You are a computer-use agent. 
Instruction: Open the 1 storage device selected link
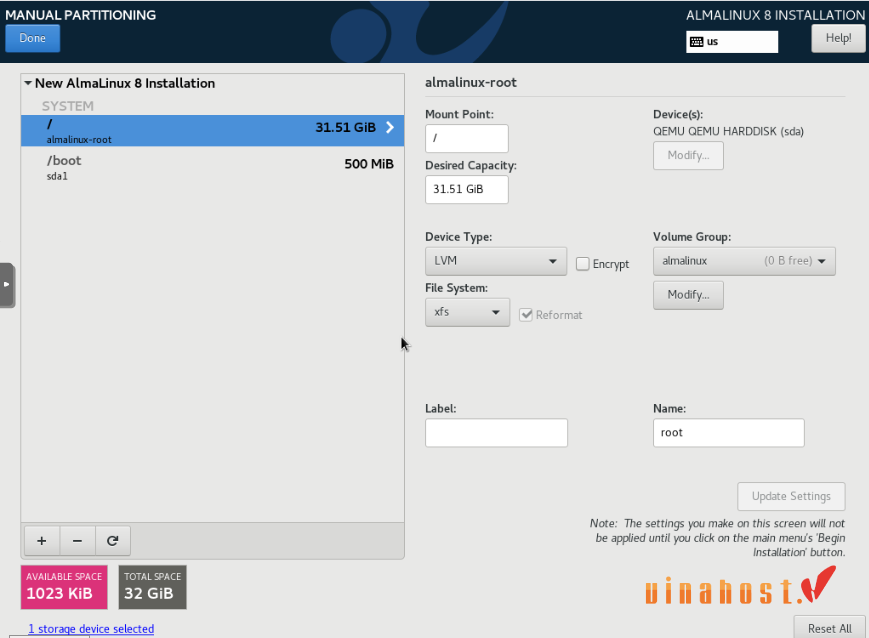point(91,629)
